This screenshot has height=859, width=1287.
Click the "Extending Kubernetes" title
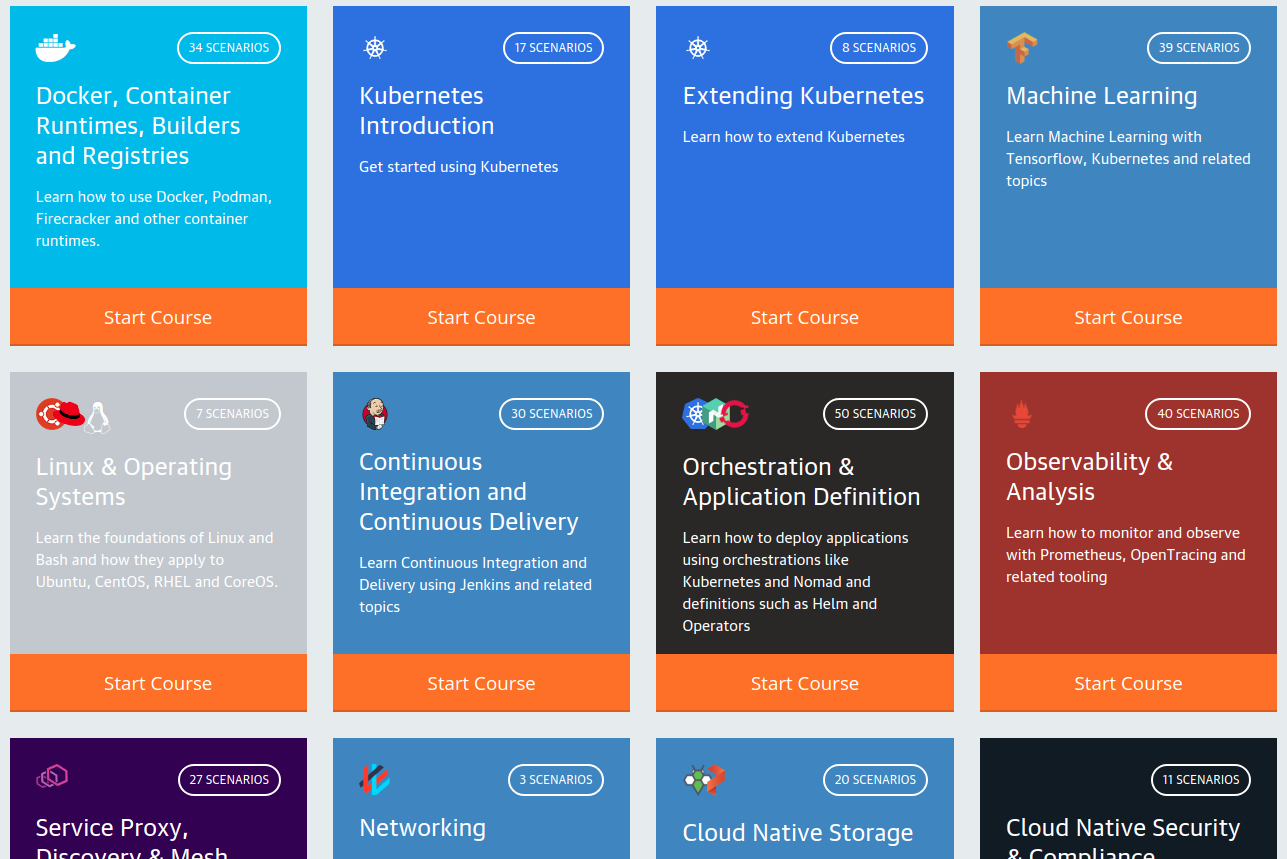coord(804,96)
